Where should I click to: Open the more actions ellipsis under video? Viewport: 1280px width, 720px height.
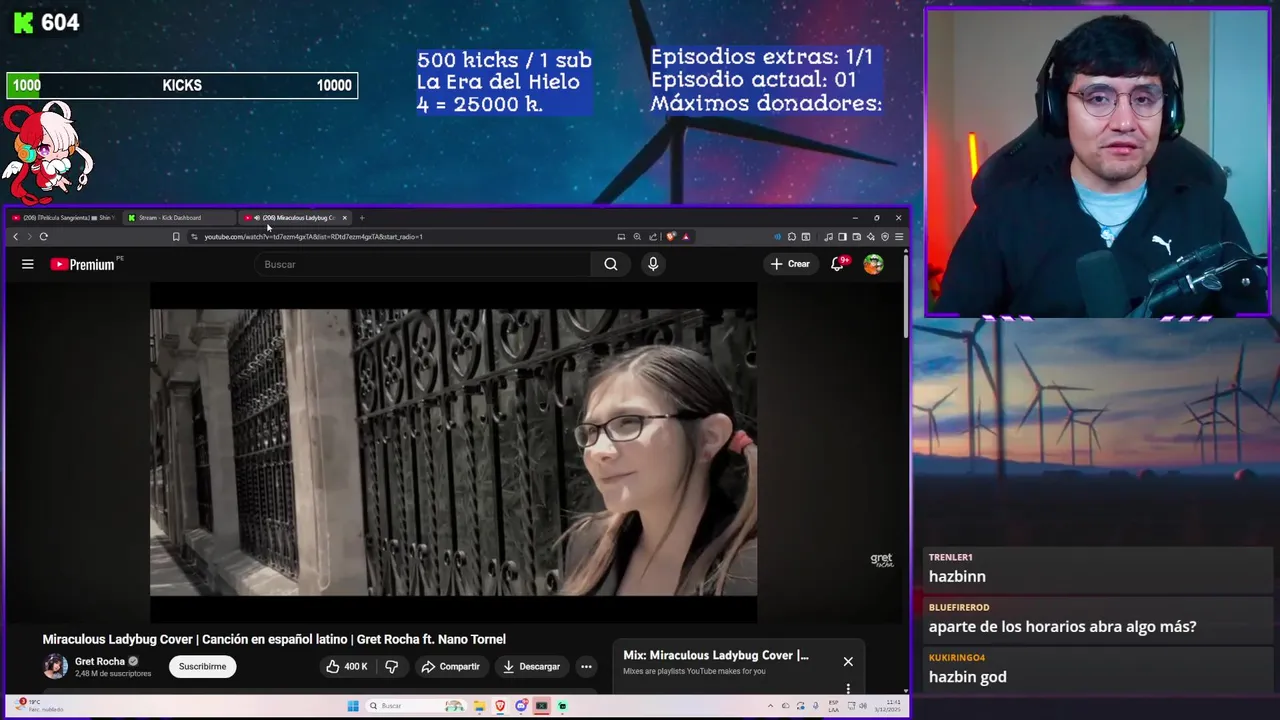[x=586, y=666]
